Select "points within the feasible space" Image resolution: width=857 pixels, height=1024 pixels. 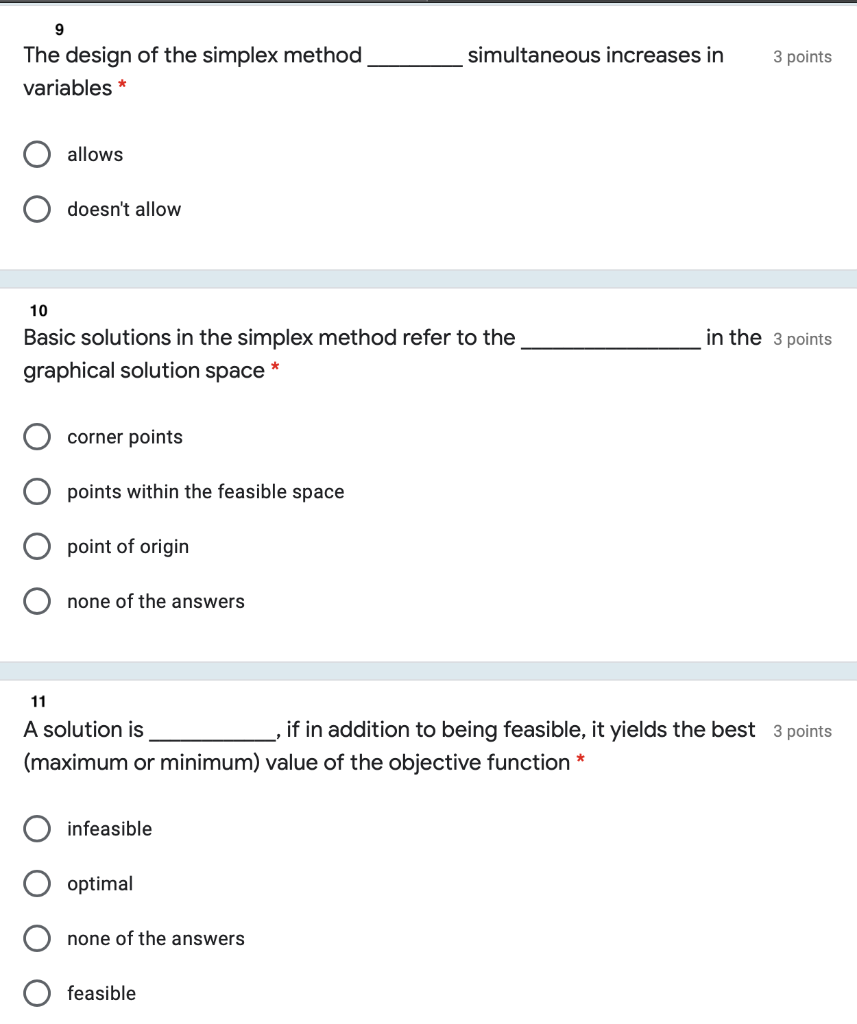click(x=36, y=491)
